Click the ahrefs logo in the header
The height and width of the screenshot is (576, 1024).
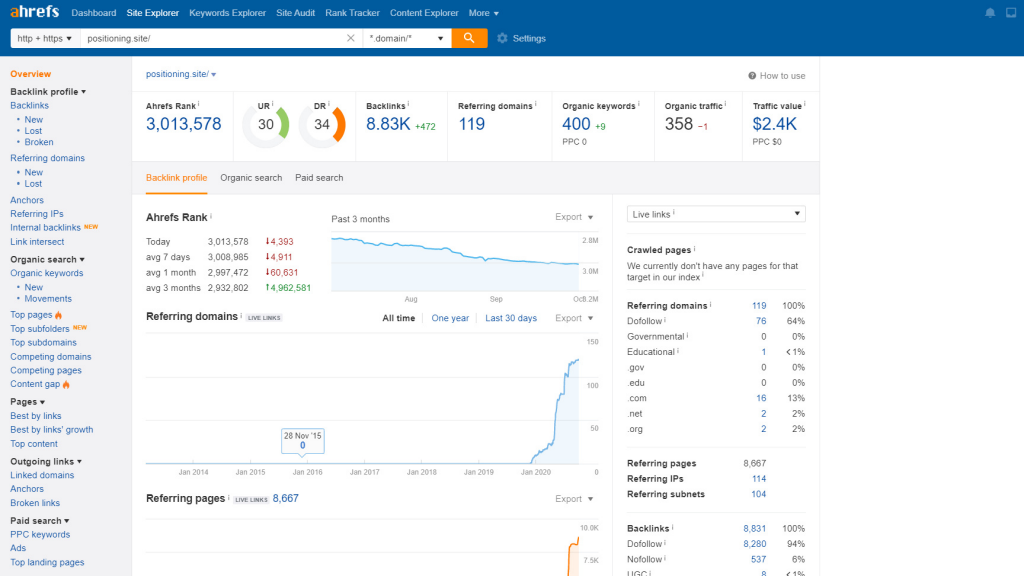35,13
